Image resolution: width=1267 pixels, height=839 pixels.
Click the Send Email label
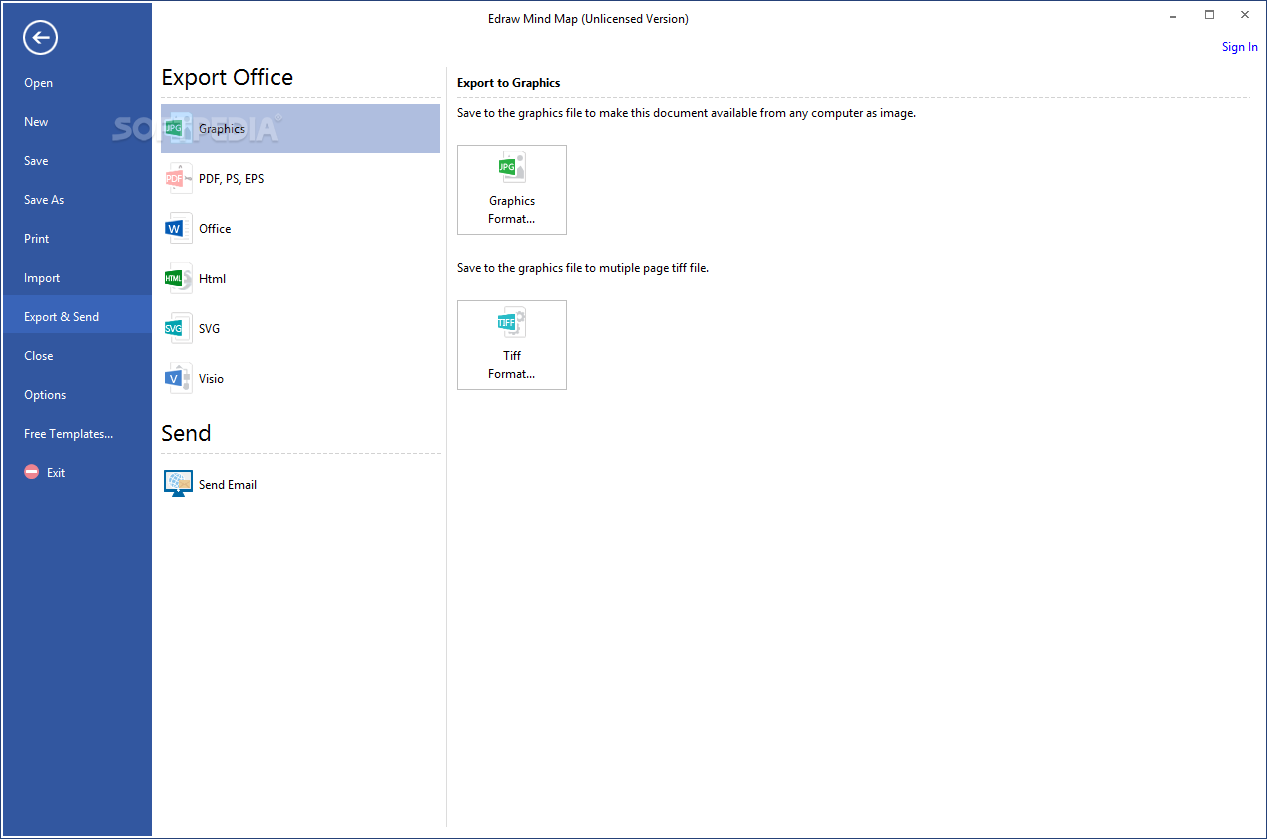point(228,485)
